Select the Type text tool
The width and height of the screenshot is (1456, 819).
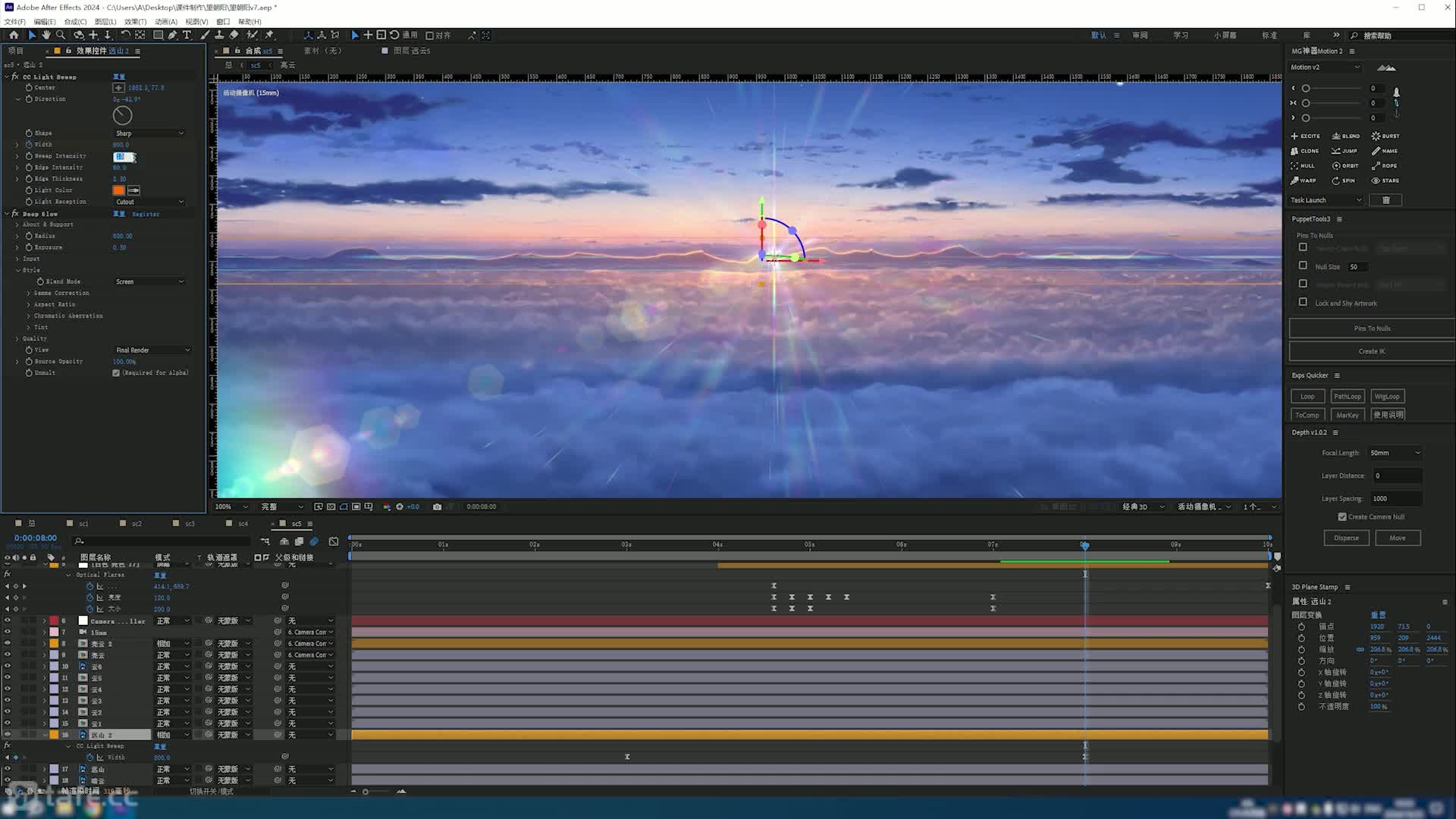[187, 35]
